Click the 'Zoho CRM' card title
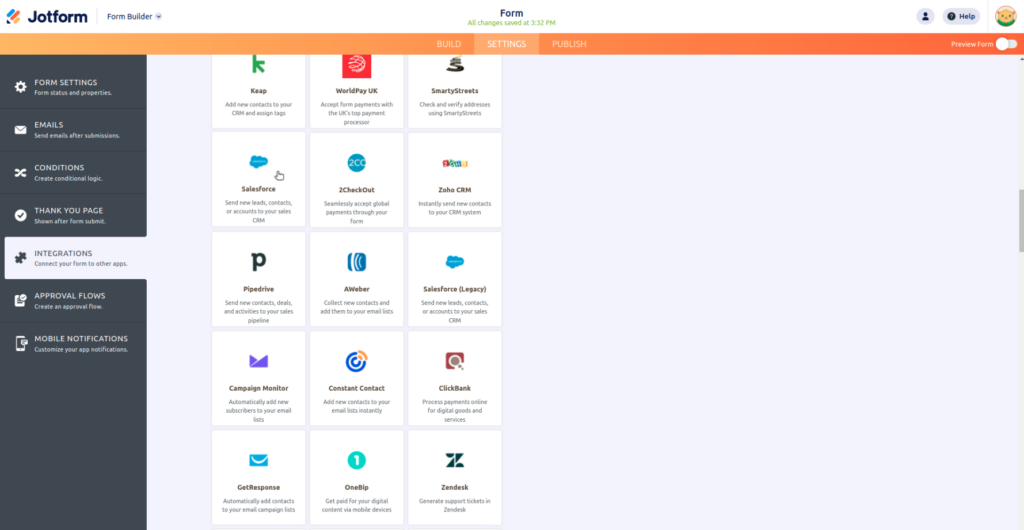The height and width of the screenshot is (530, 1024). point(455,190)
